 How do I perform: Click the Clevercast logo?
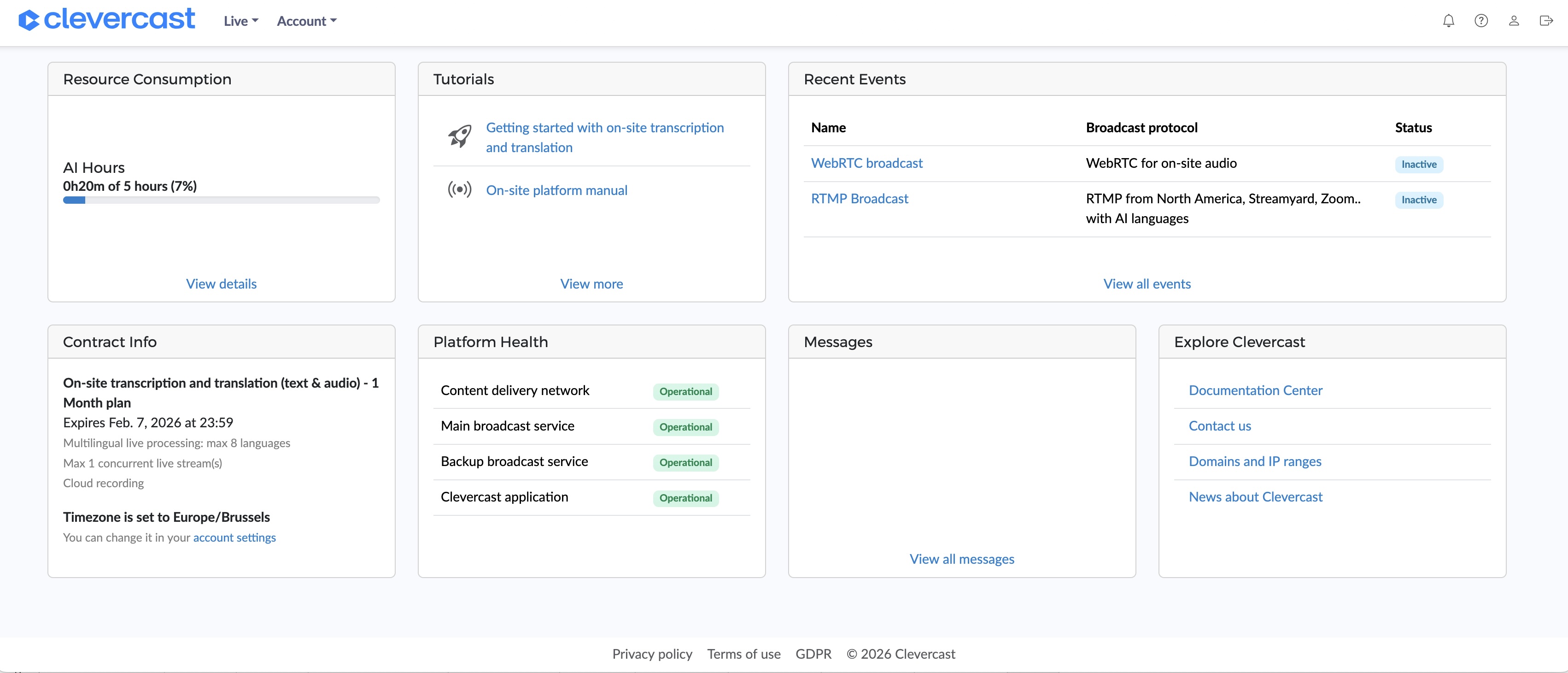click(x=107, y=20)
